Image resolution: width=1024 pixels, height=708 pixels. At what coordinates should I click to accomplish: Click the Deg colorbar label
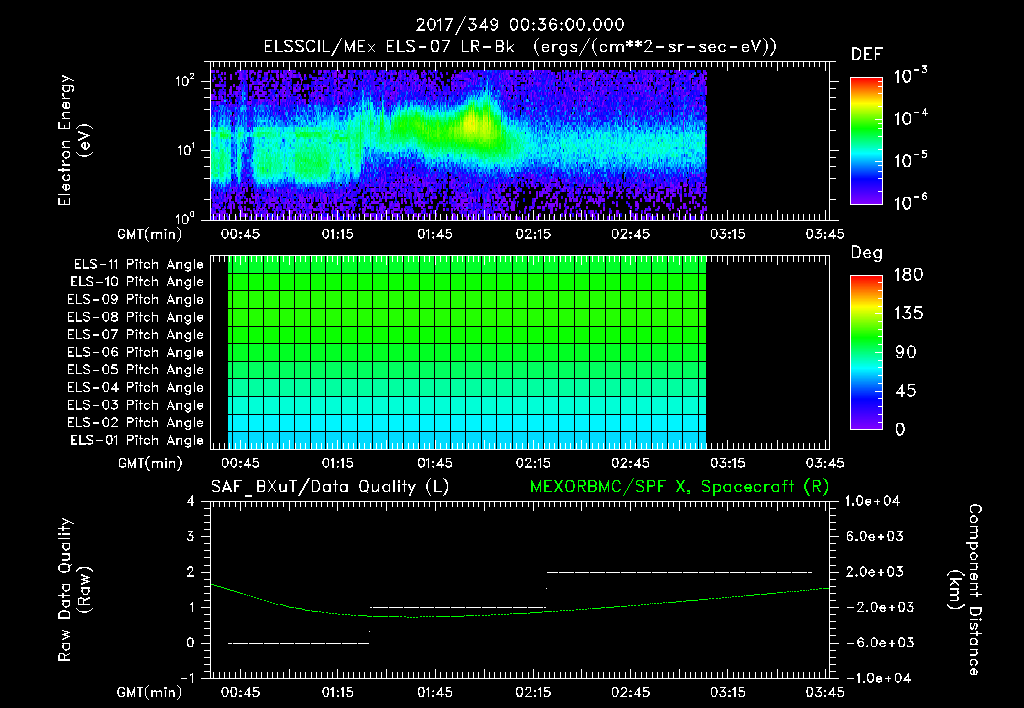(x=867, y=253)
